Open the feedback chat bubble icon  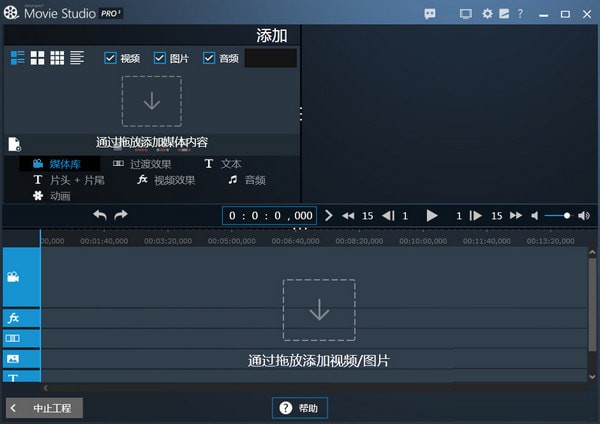coord(430,14)
